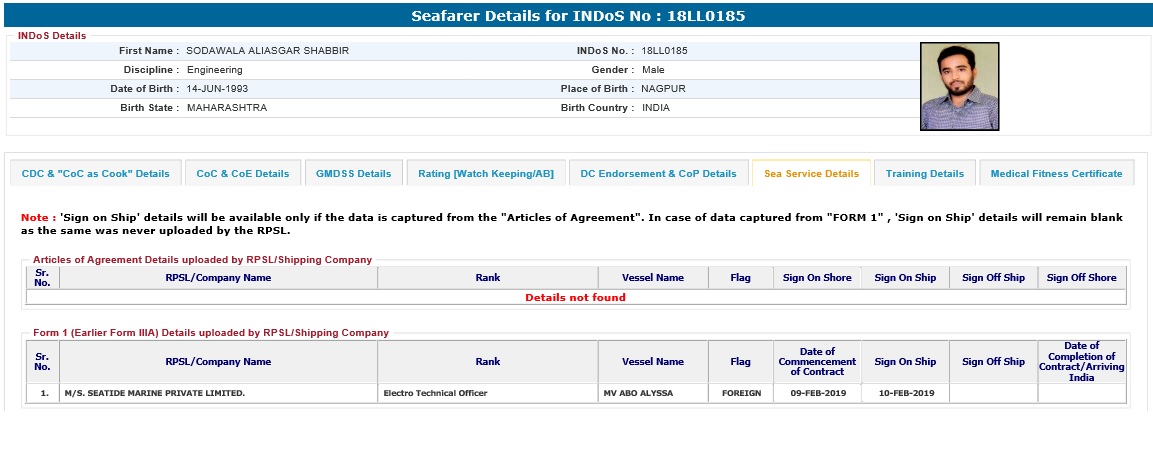
Task: Click the 10-FEB-2019 sign on ship cell
Action: (x=905, y=393)
